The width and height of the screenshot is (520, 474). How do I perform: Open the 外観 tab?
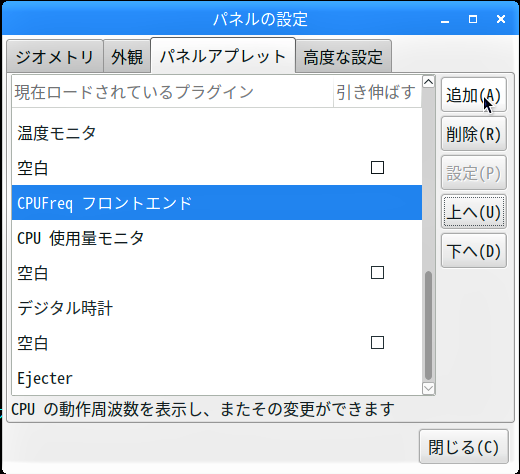(x=127, y=56)
